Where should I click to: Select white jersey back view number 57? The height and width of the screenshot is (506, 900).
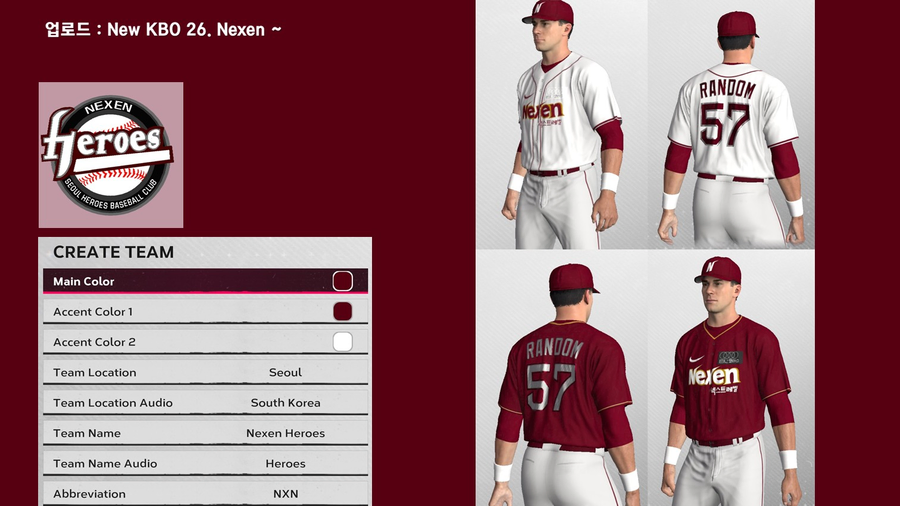click(731, 124)
